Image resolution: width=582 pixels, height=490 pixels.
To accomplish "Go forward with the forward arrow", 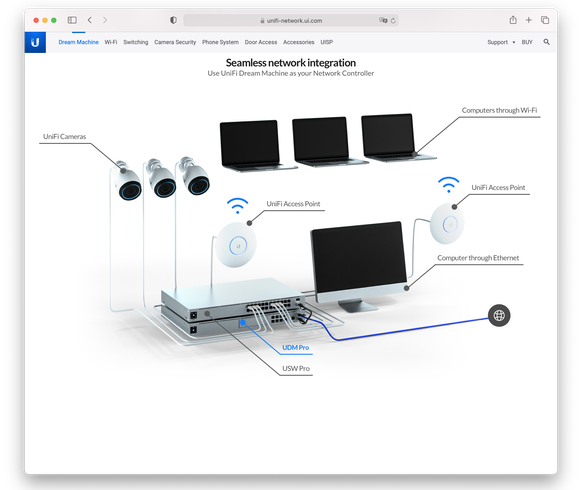I will click(105, 20).
